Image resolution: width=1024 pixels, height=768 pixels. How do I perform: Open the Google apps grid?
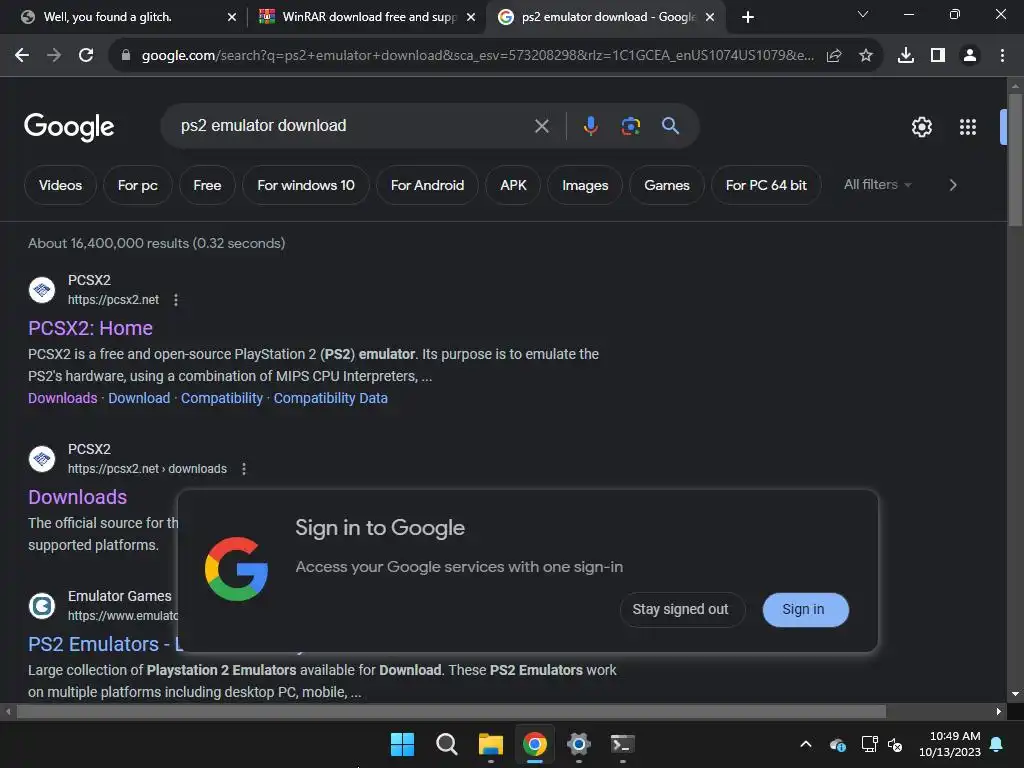[x=968, y=127]
